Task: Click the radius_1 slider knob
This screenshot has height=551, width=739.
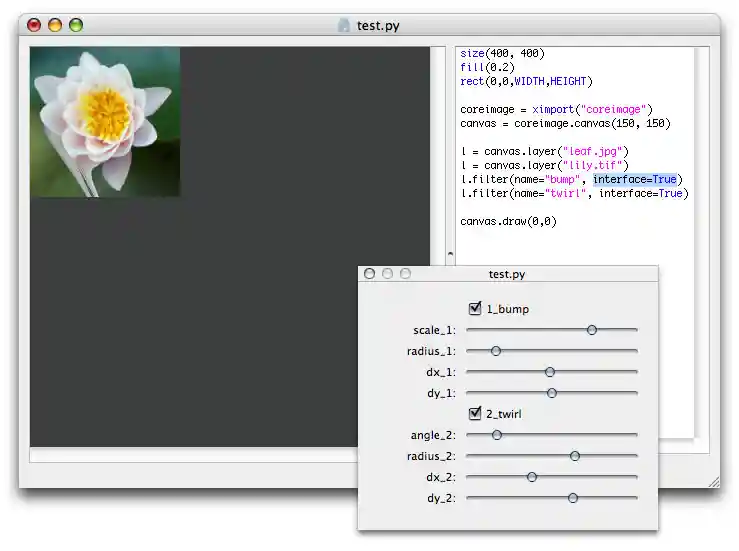Action: [x=496, y=351]
